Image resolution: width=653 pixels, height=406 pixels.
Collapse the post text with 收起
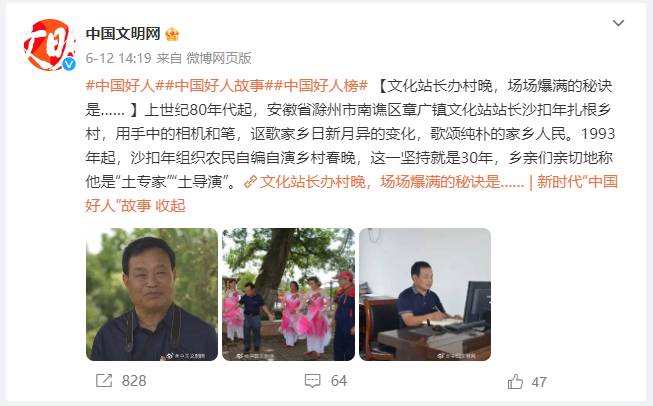[170, 206]
